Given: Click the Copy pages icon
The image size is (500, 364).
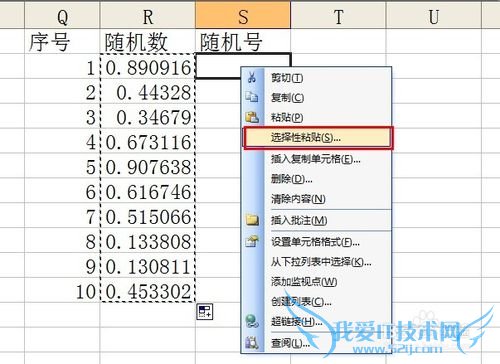Looking at the screenshot, I should [252, 97].
